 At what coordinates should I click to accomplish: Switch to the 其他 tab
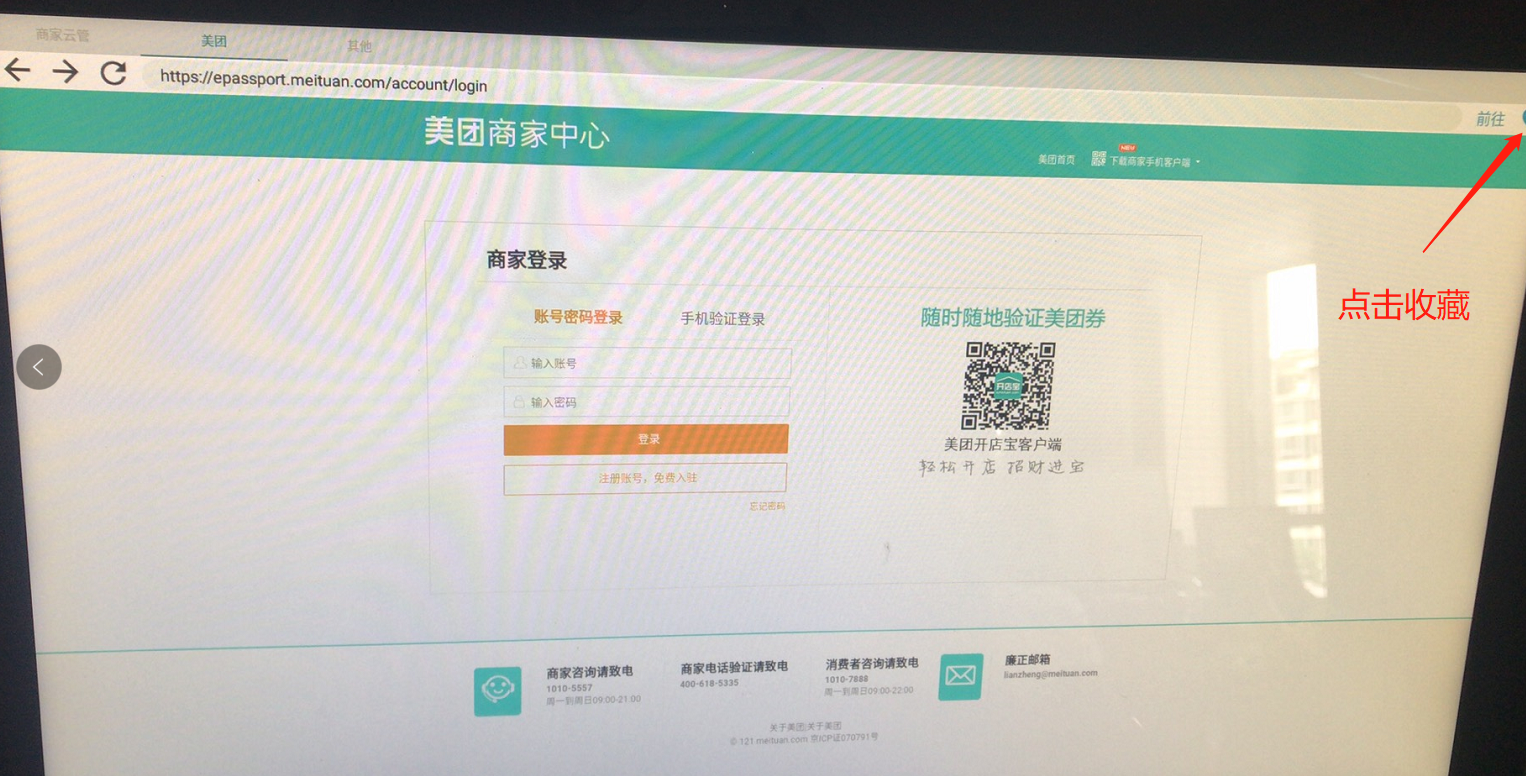point(359,46)
